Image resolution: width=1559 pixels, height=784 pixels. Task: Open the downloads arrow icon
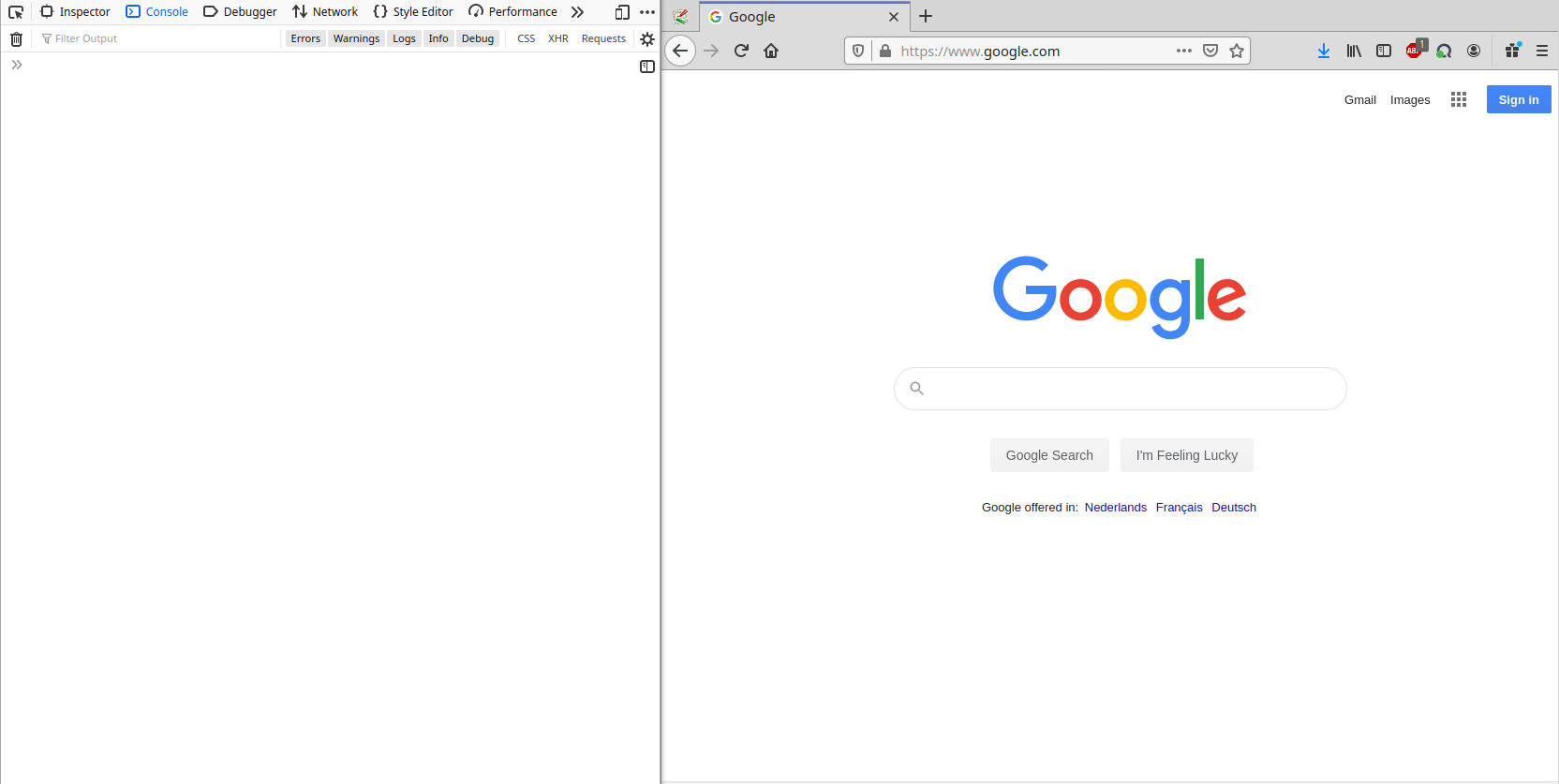point(1323,51)
